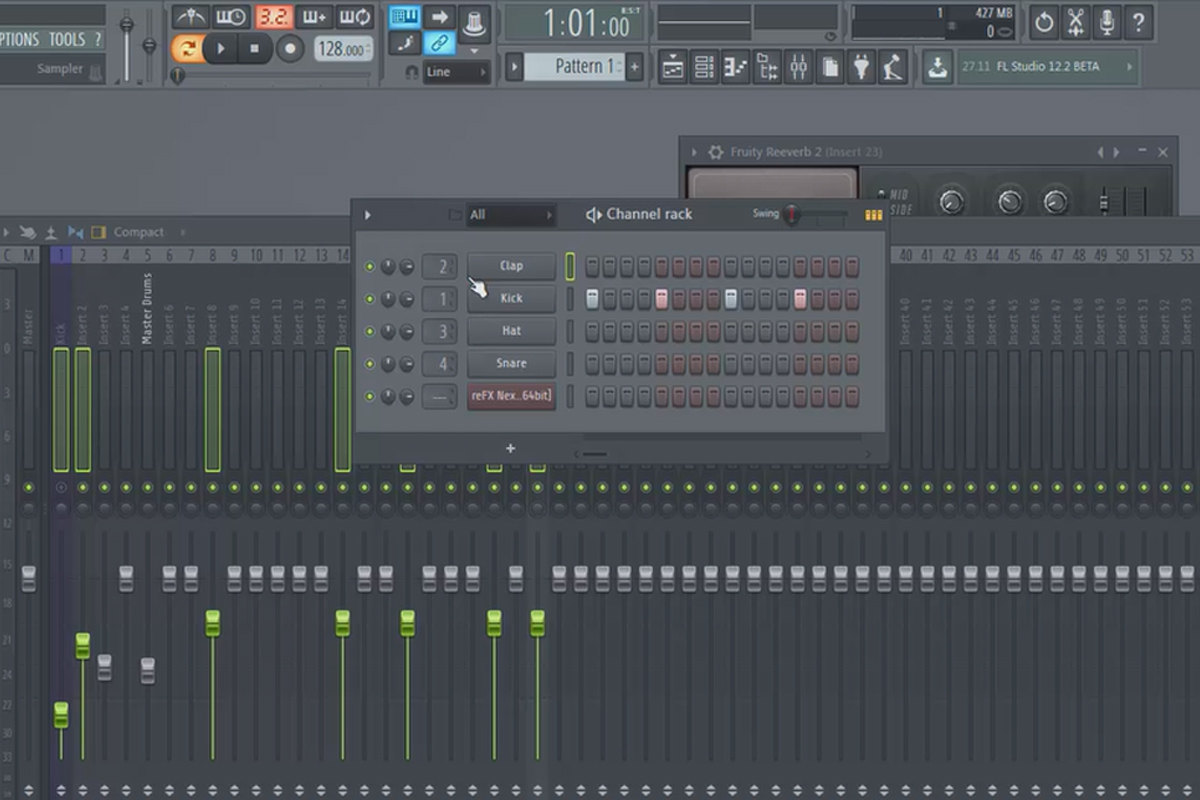Screen dimensions: 1200x800
Task: Toggle the 3.2. recording countdown icon
Action: [x=273, y=17]
